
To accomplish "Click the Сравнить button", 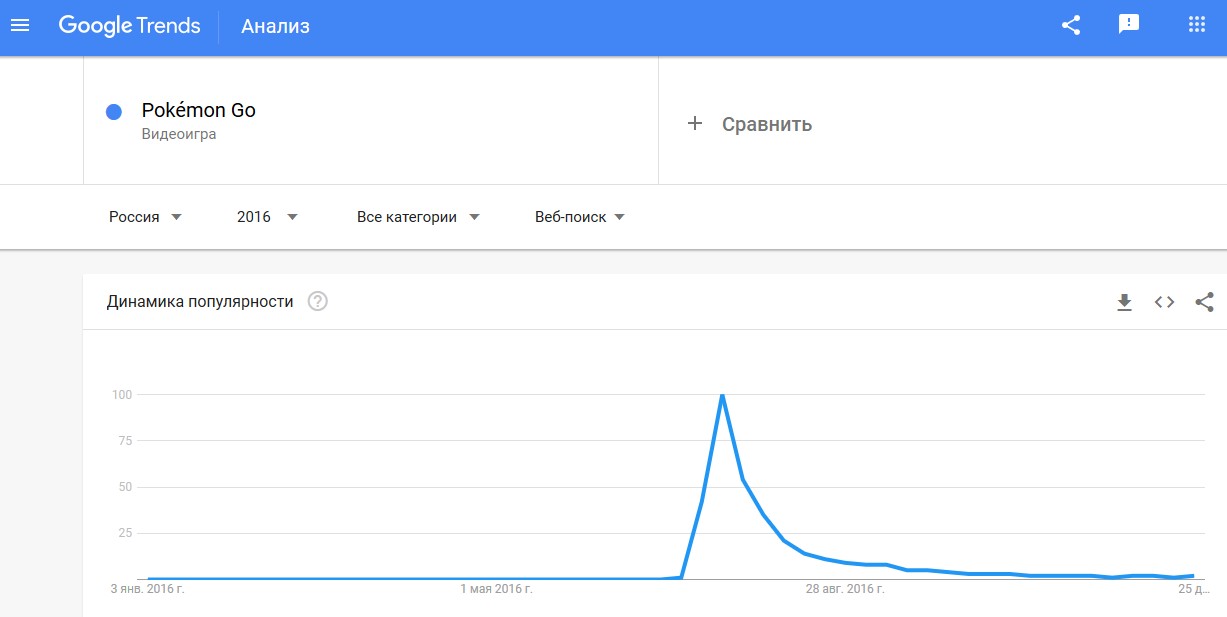I will 749,124.
